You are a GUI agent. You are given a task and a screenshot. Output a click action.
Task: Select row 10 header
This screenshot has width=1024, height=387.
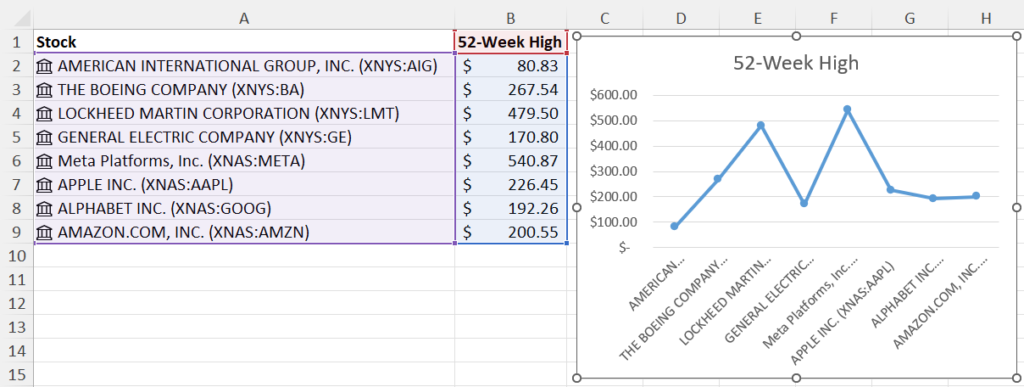[x=16, y=256]
